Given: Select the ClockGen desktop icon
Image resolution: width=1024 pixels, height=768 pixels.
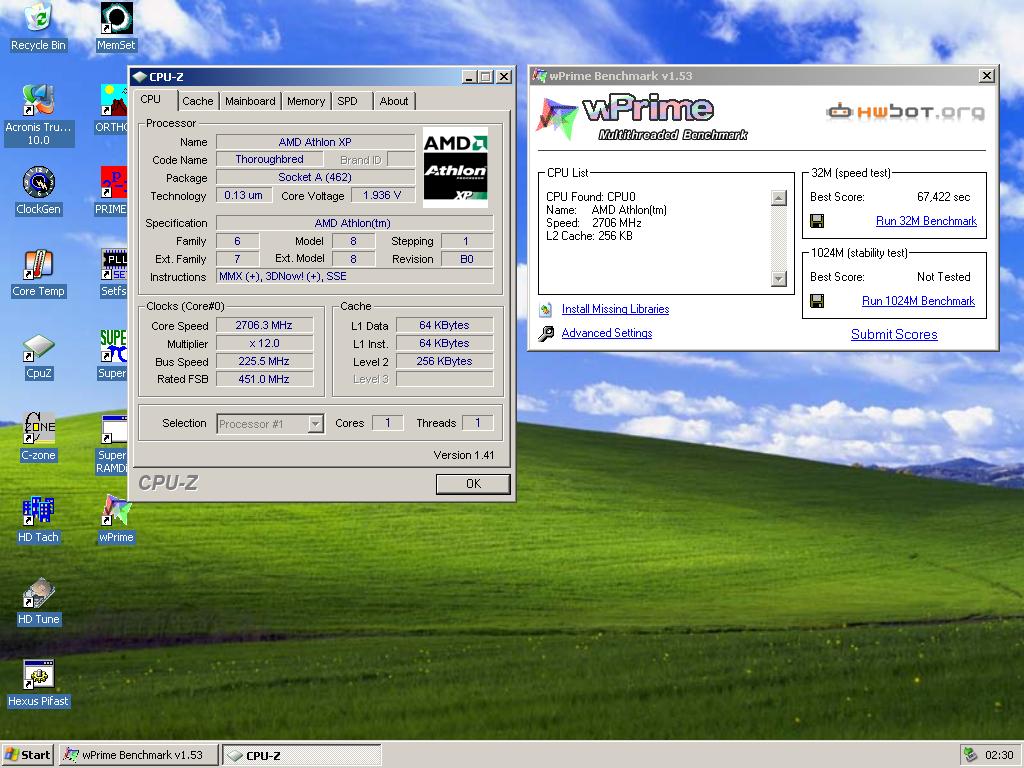Looking at the screenshot, I should [x=38, y=191].
